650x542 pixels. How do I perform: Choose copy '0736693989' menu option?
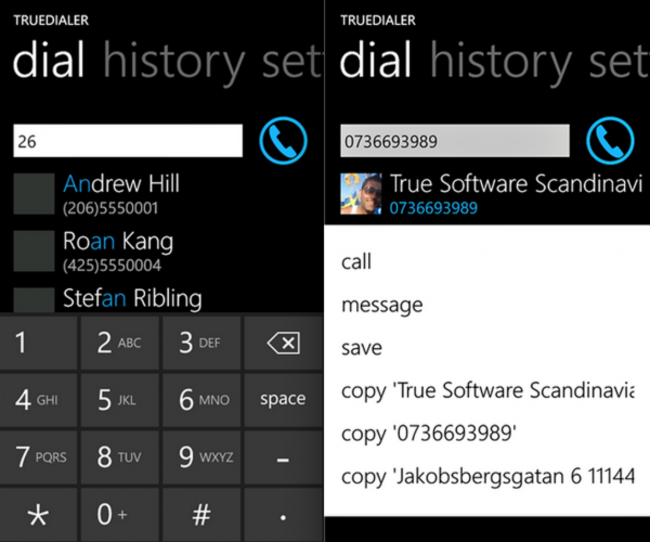tap(430, 434)
